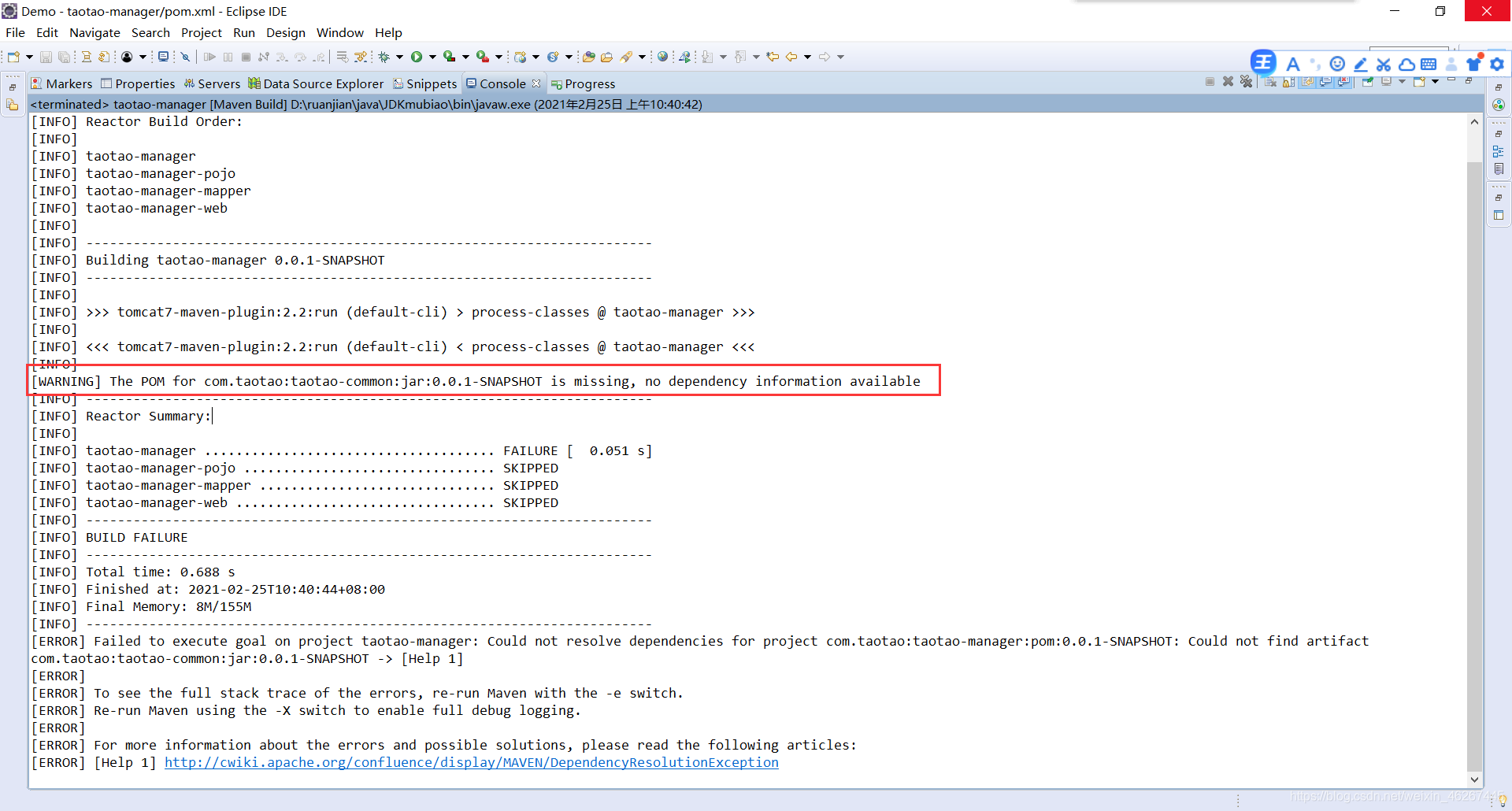Open the web browser globe icon
Viewport: 1512px width, 811px height.
(x=662, y=57)
